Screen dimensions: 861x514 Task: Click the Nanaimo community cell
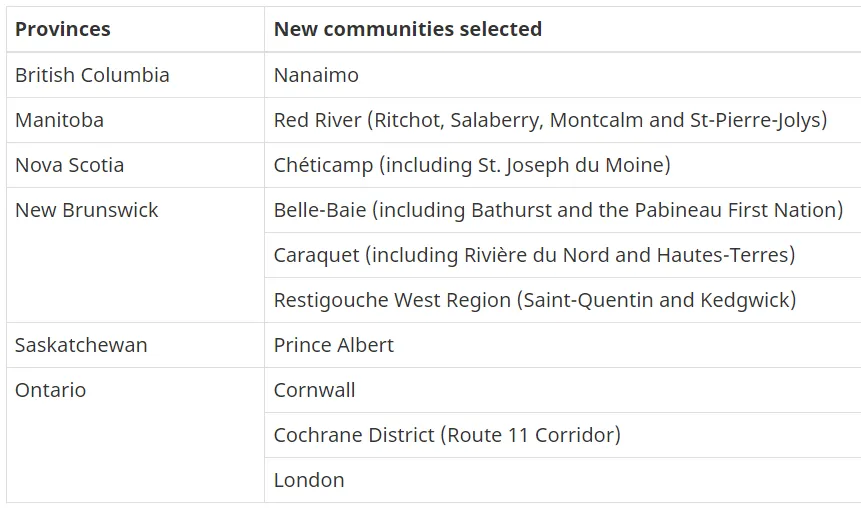[316, 75]
